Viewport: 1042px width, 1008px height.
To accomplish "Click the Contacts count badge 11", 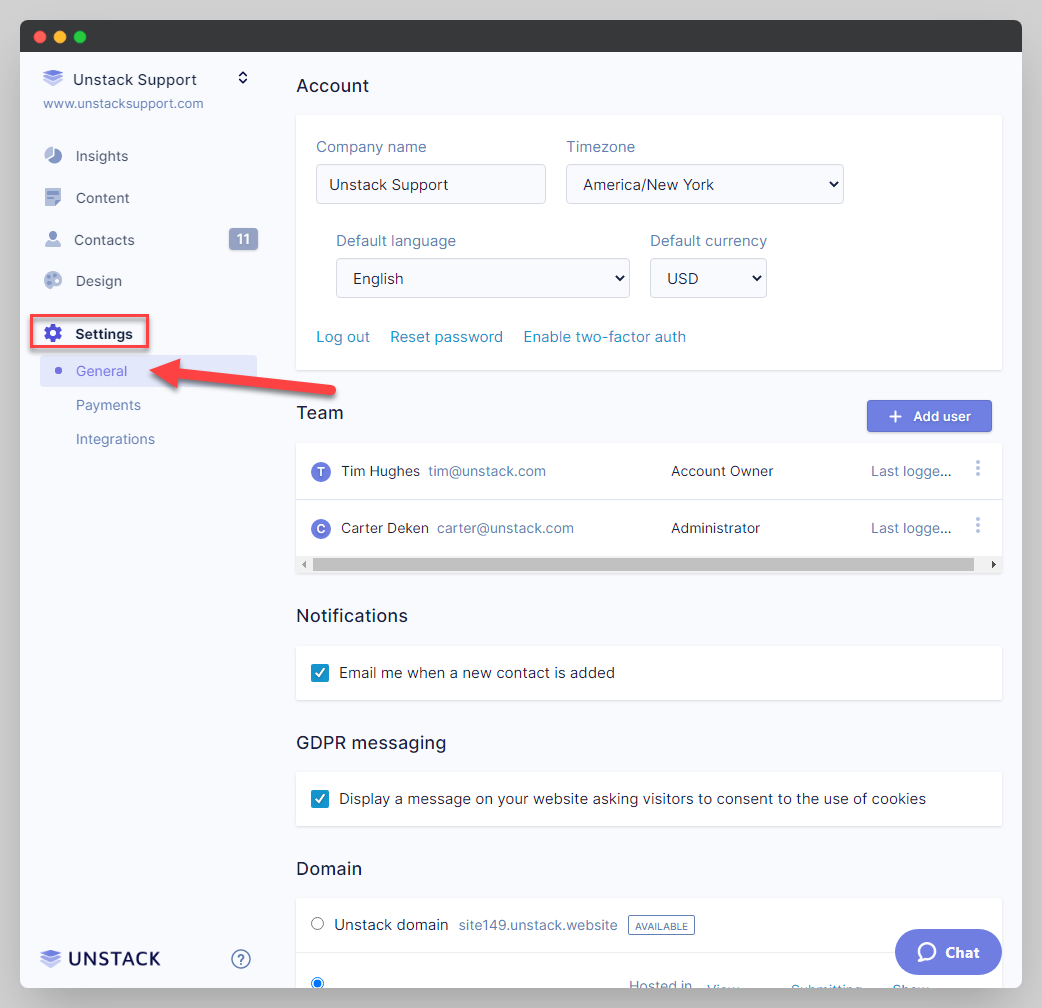I will point(243,239).
